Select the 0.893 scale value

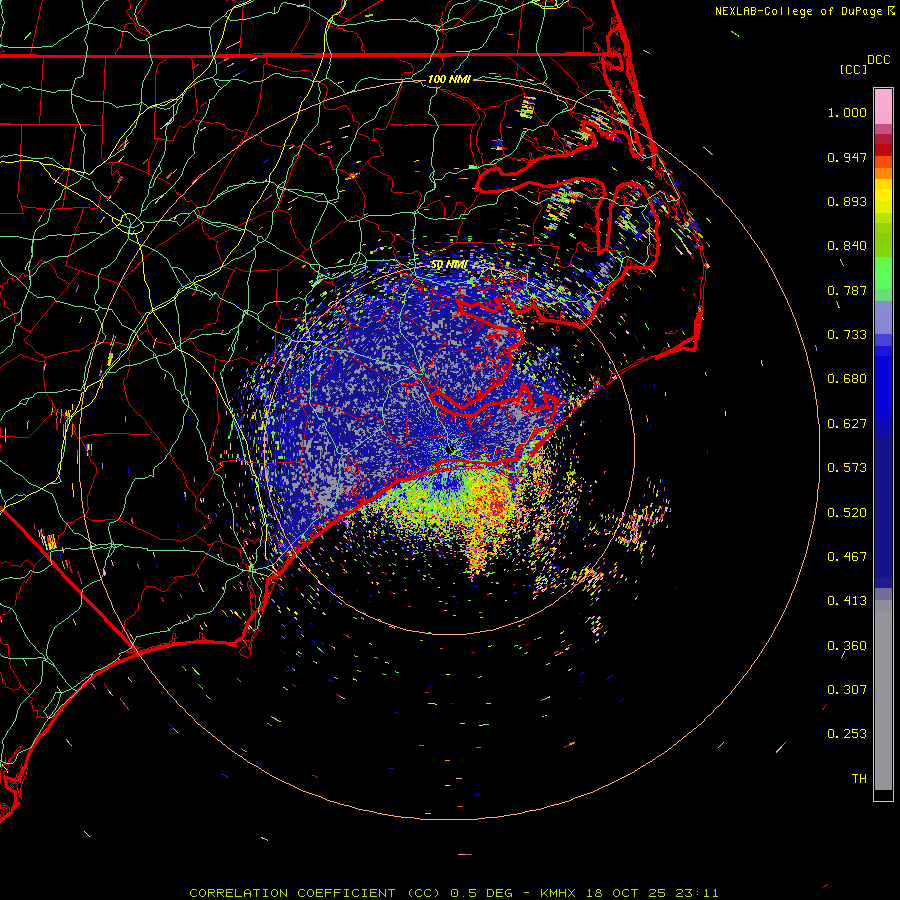coord(847,201)
